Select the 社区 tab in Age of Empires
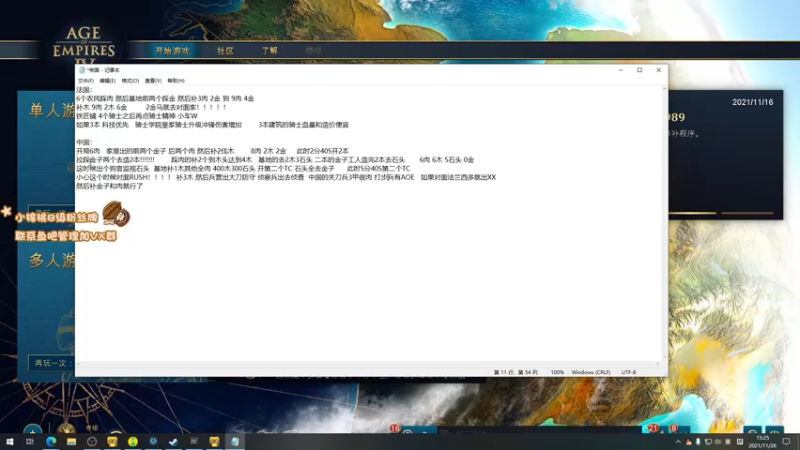800x450 pixels. pyautogui.click(x=225, y=51)
